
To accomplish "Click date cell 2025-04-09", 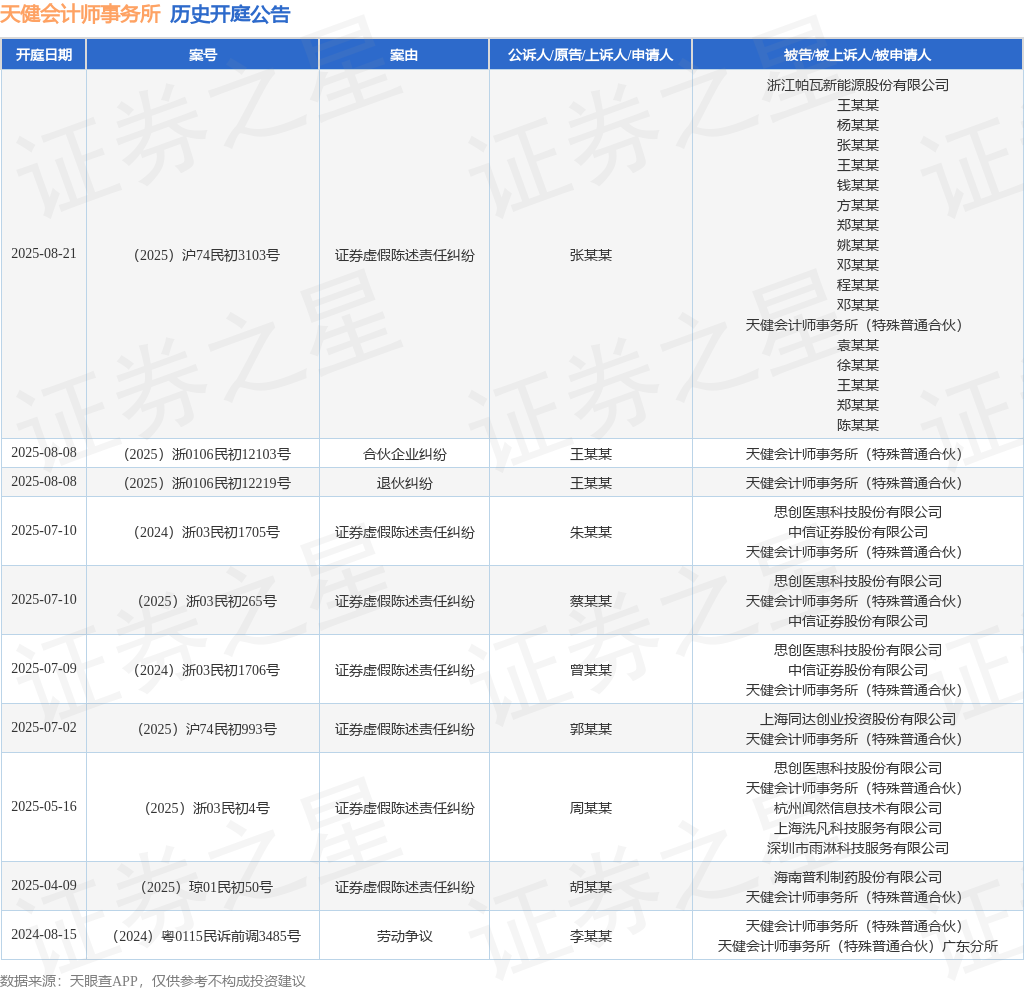I will pyautogui.click(x=44, y=886).
